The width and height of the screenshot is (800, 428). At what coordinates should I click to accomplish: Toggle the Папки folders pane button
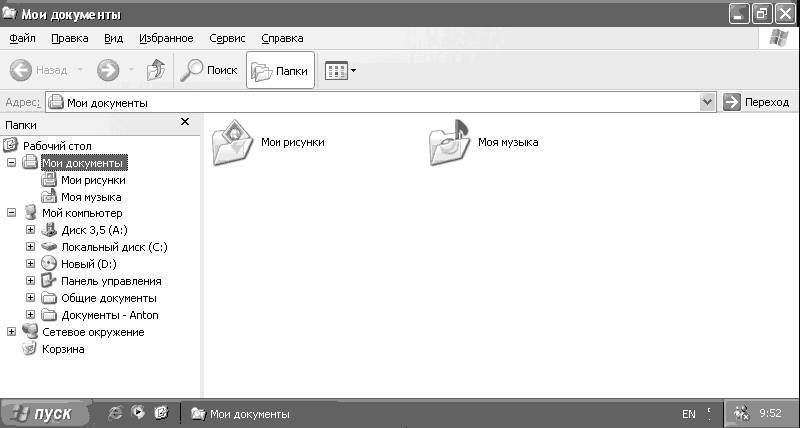click(x=280, y=71)
